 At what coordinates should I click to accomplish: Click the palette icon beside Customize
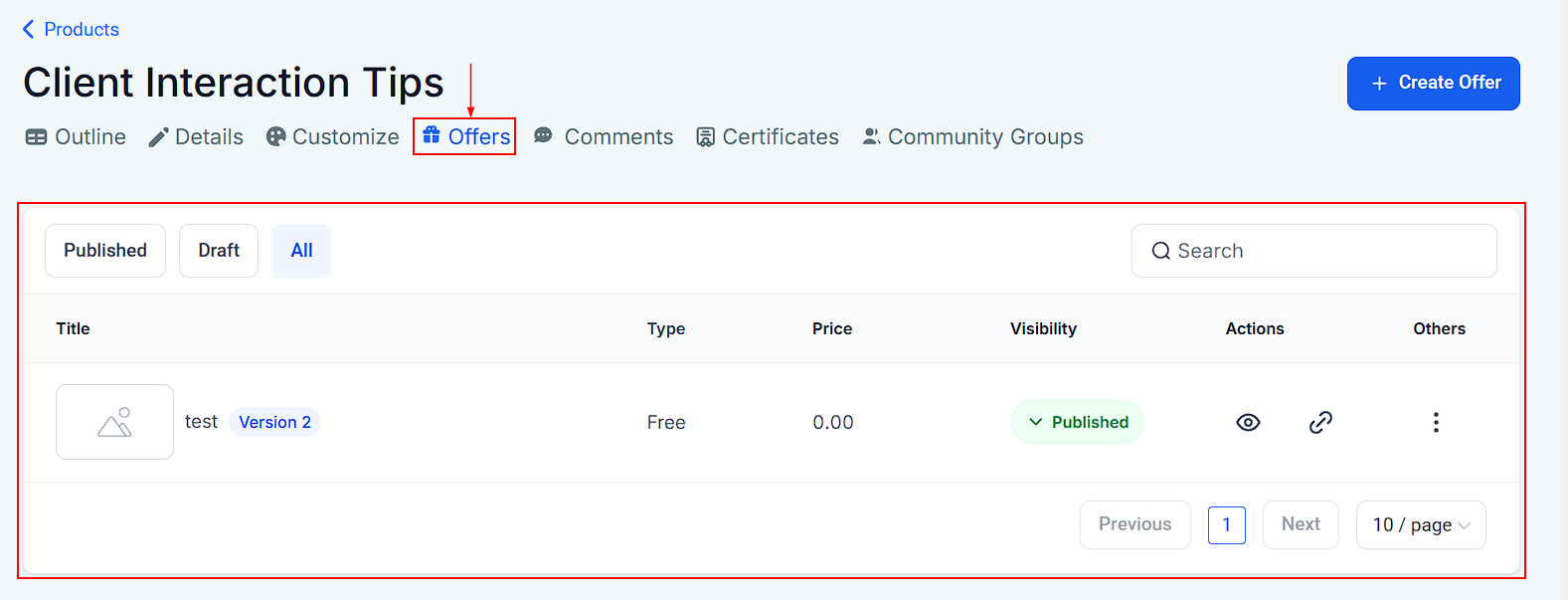click(x=275, y=137)
